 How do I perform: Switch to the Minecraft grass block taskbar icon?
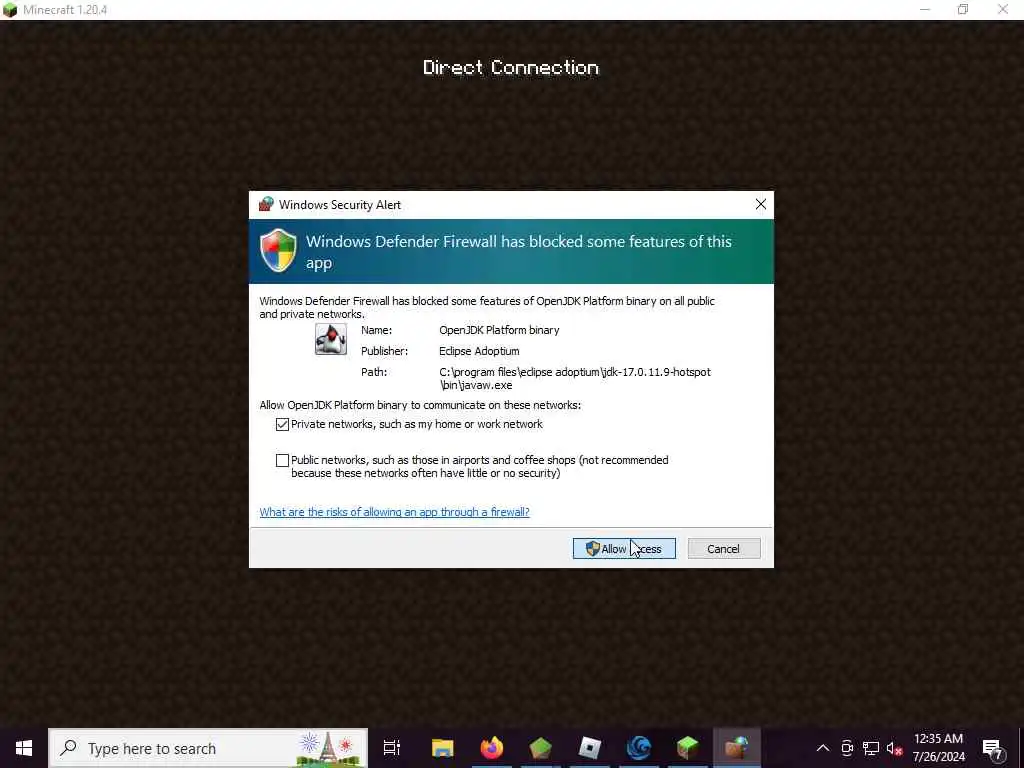point(688,748)
